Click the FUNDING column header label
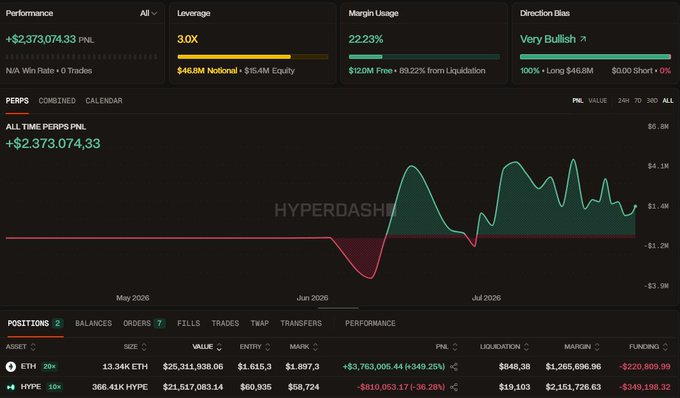Image resolution: width=680 pixels, height=398 pixels. 644,347
